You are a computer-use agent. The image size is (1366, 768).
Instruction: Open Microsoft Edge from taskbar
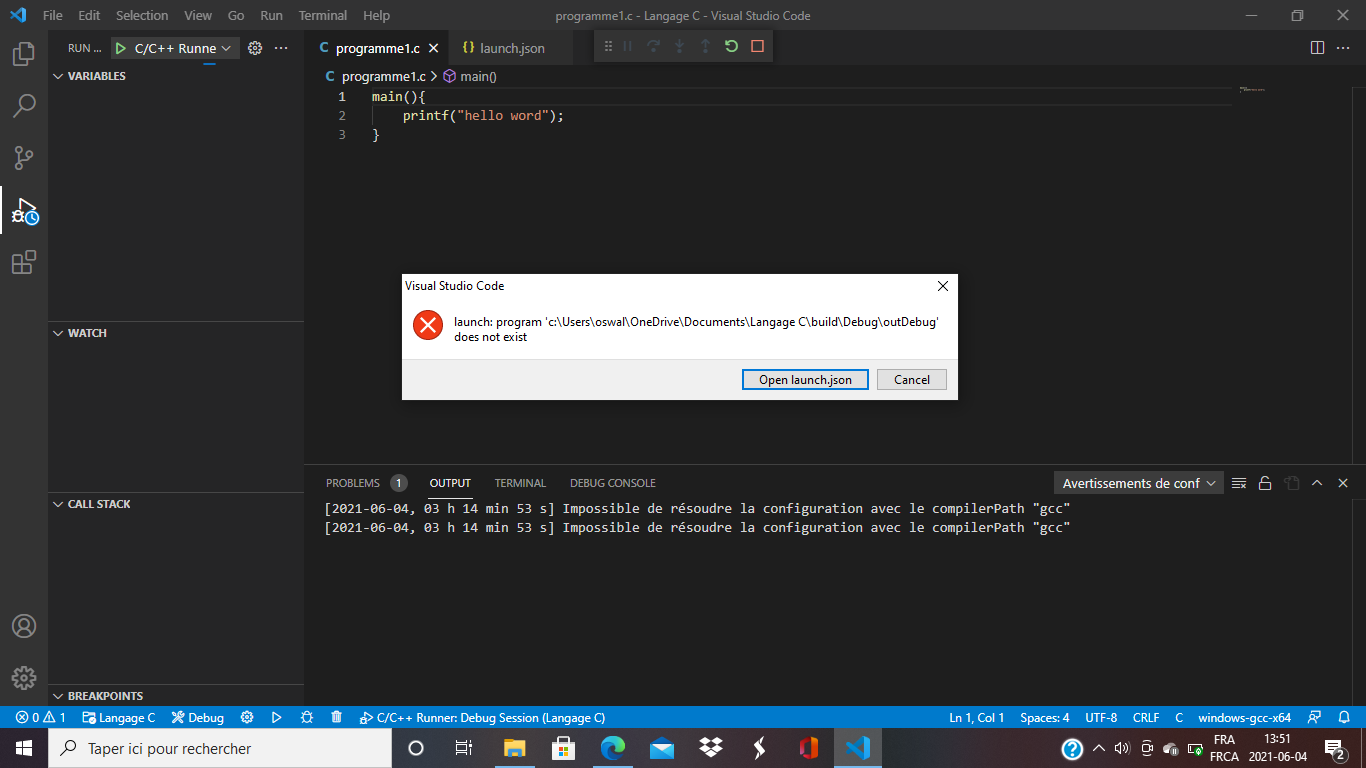[613, 748]
